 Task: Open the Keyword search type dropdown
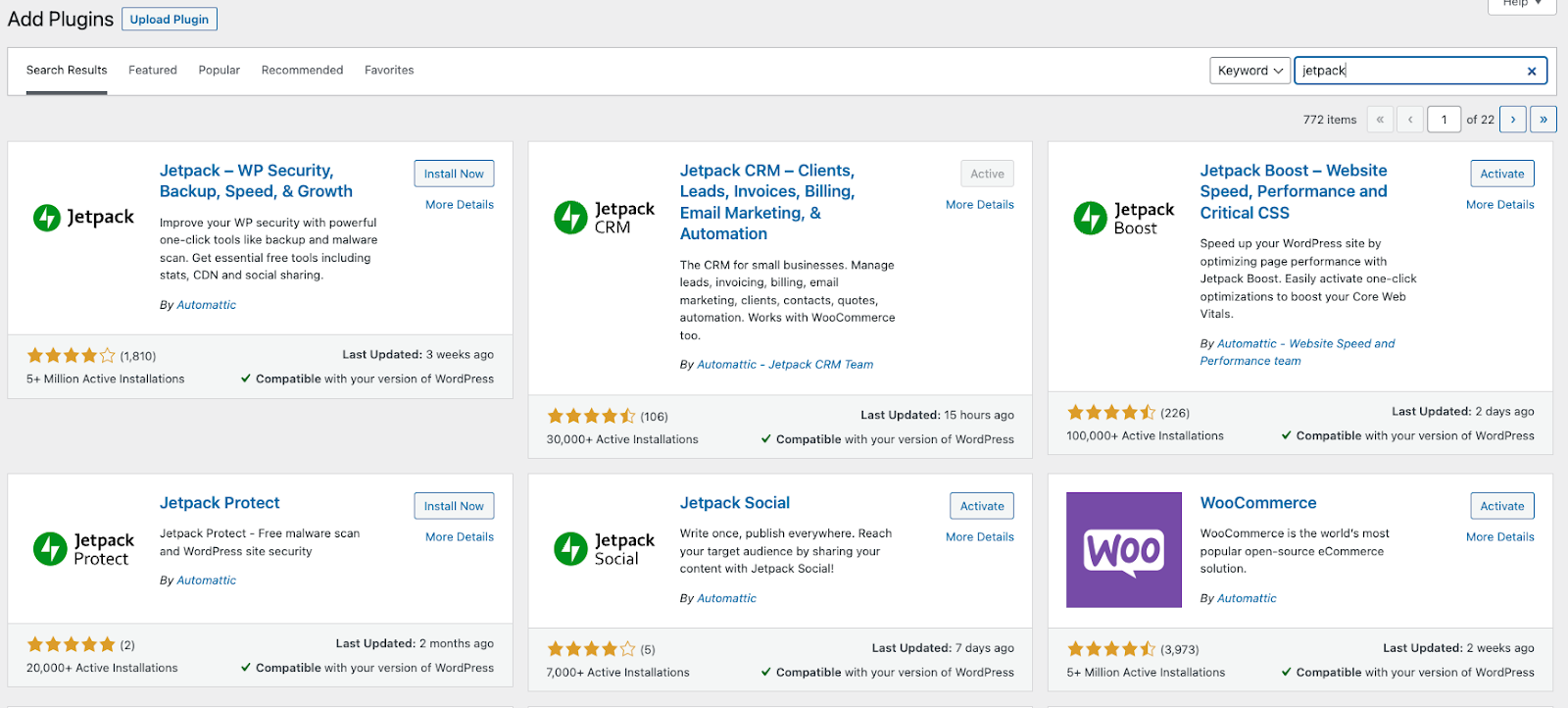tap(1249, 71)
